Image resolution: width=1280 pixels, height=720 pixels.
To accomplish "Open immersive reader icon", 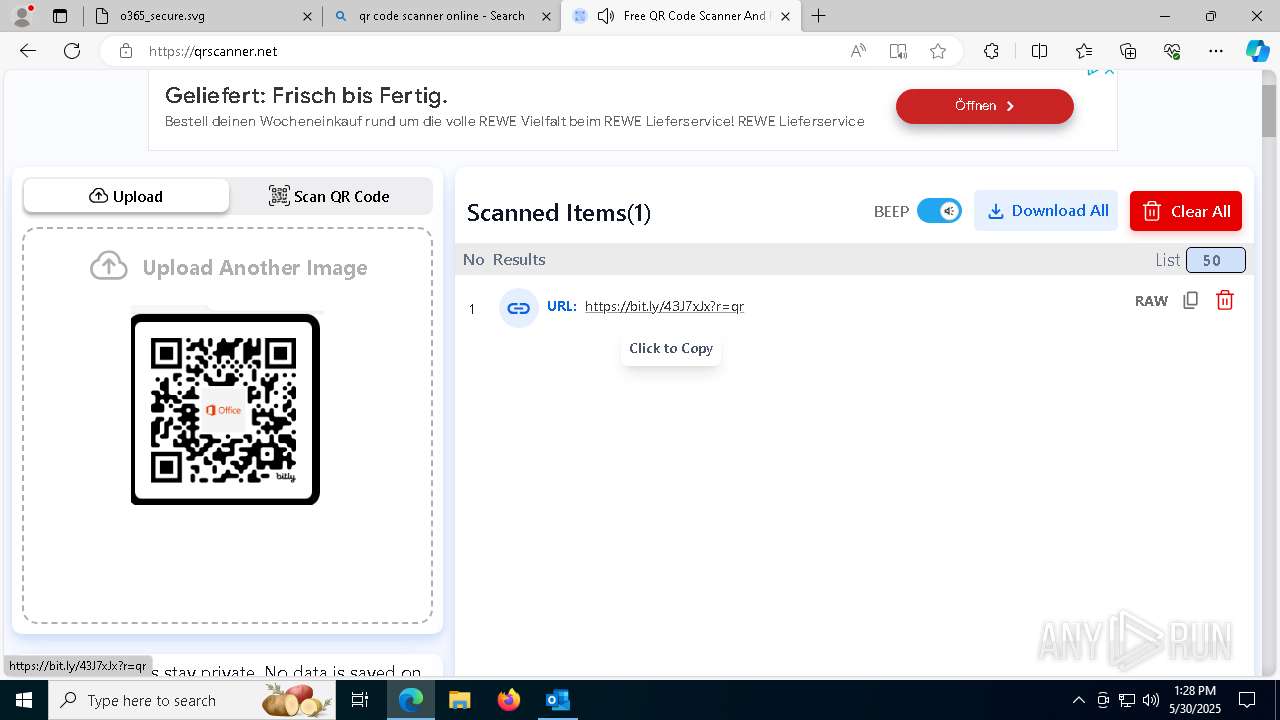I will click(x=898, y=51).
